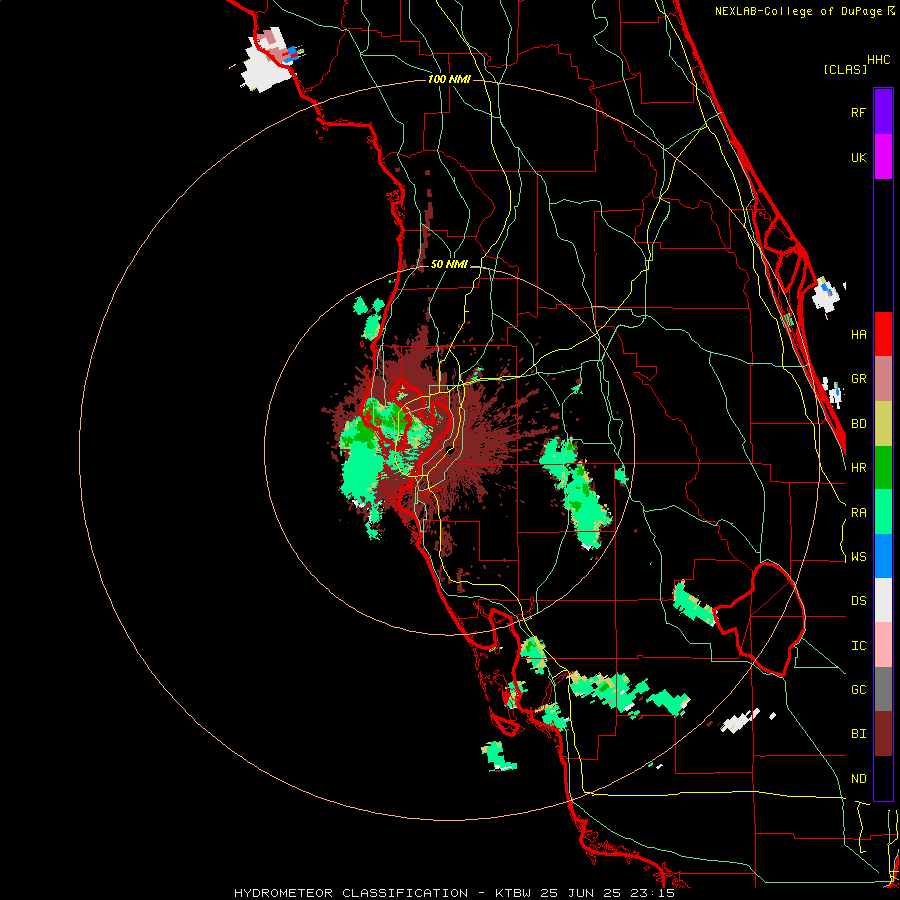The height and width of the screenshot is (900, 900).
Task: Select the light pink IC legend swatch
Action: coord(883,645)
